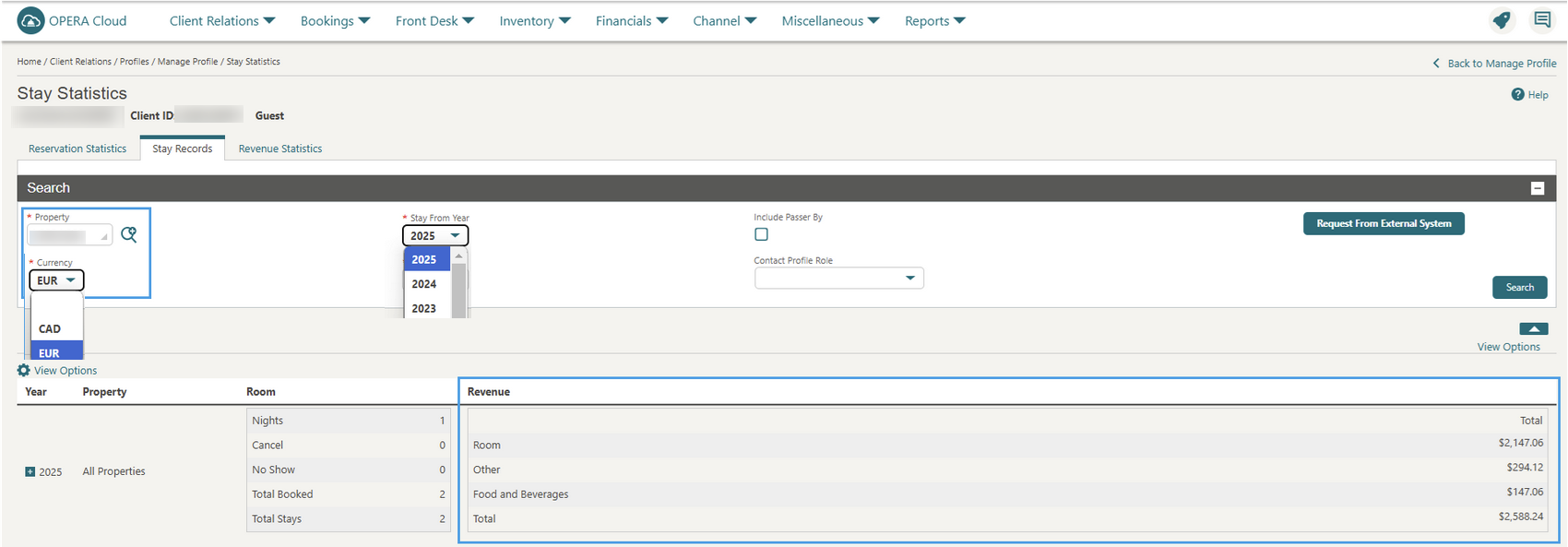Click the Room revenue amount $2,147.06
The image size is (1568, 547).
pos(1521,443)
